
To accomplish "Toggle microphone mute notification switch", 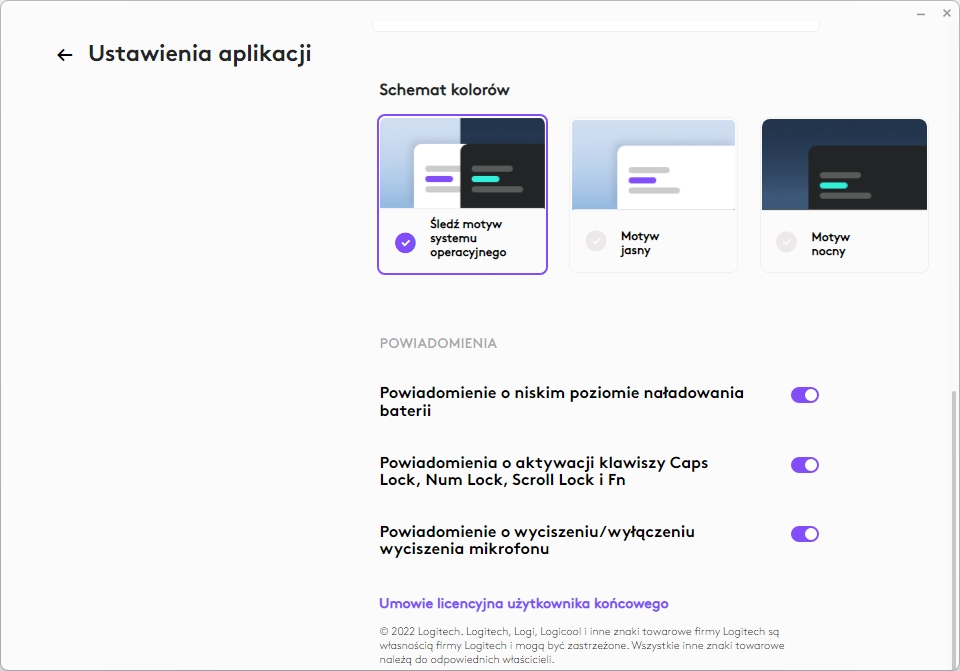I will (x=804, y=534).
